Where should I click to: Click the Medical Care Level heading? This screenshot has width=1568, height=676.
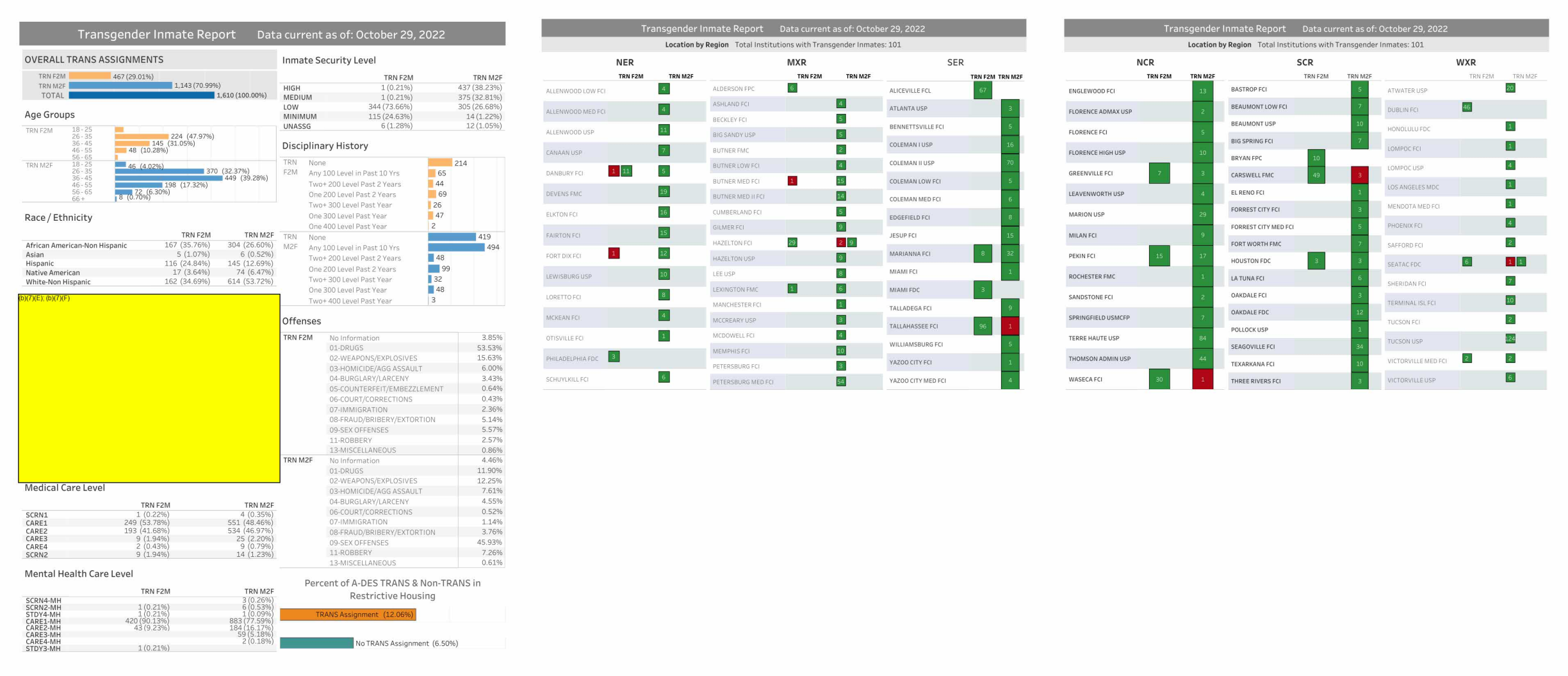65,488
